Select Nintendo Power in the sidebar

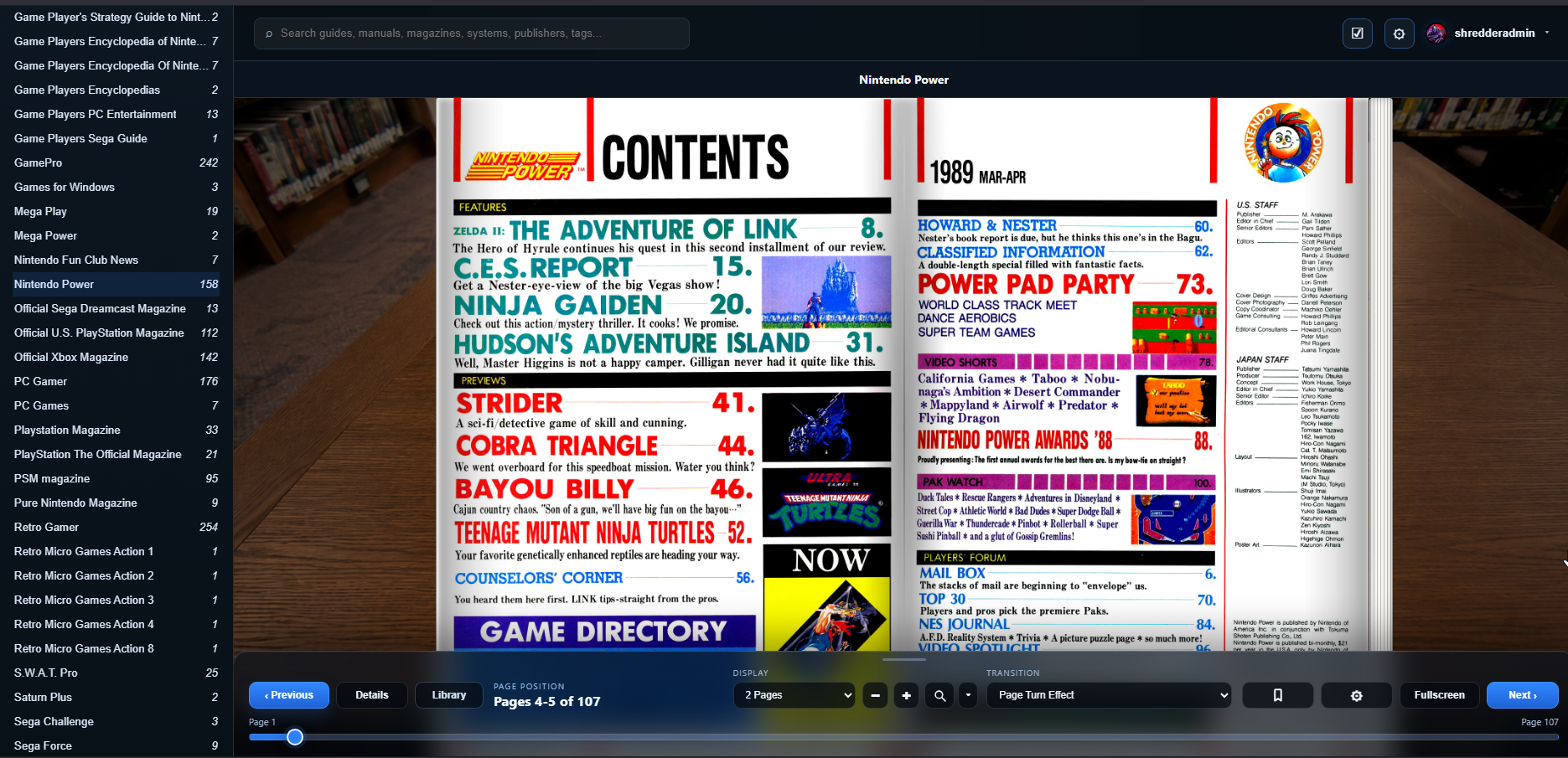(x=116, y=284)
